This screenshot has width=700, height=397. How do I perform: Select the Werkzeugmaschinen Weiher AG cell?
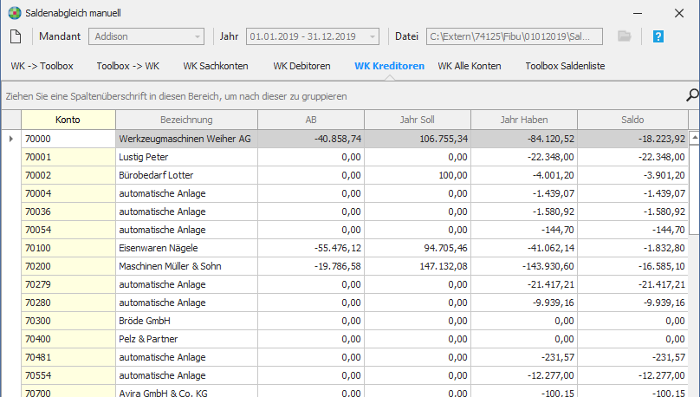click(x=186, y=139)
